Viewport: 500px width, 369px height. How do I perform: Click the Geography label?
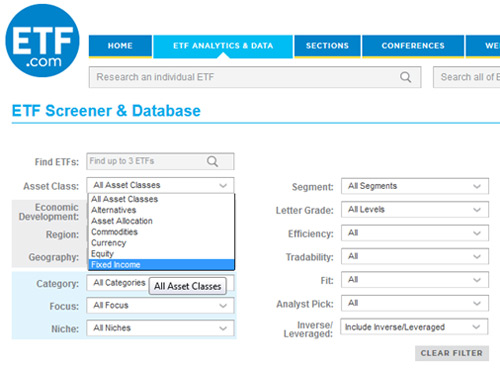click(54, 257)
